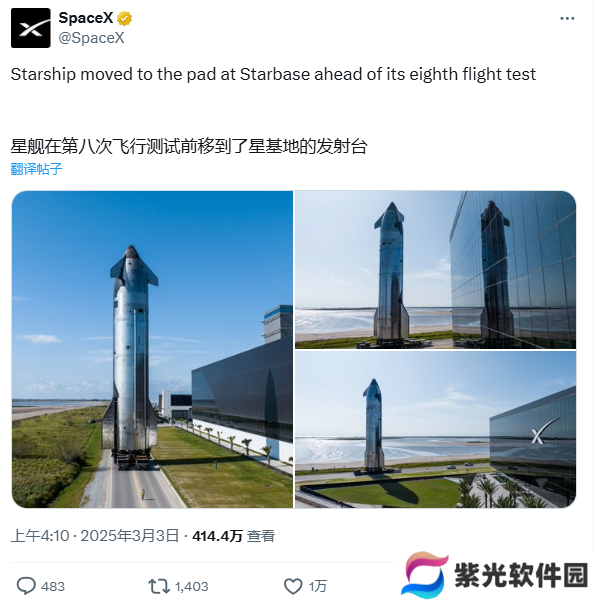Open the Starship glass reflection photo
Screen dimensions: 595x601
(436, 269)
